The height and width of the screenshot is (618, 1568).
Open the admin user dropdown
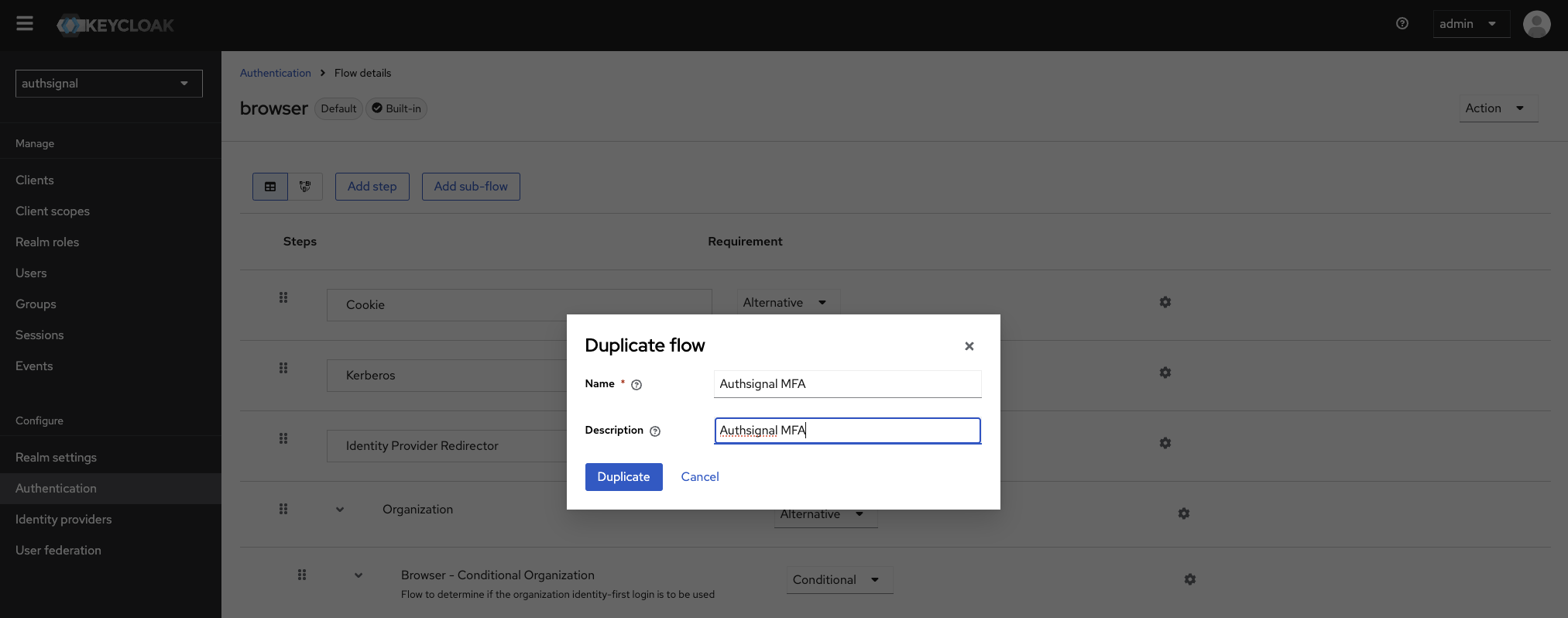1470,24
